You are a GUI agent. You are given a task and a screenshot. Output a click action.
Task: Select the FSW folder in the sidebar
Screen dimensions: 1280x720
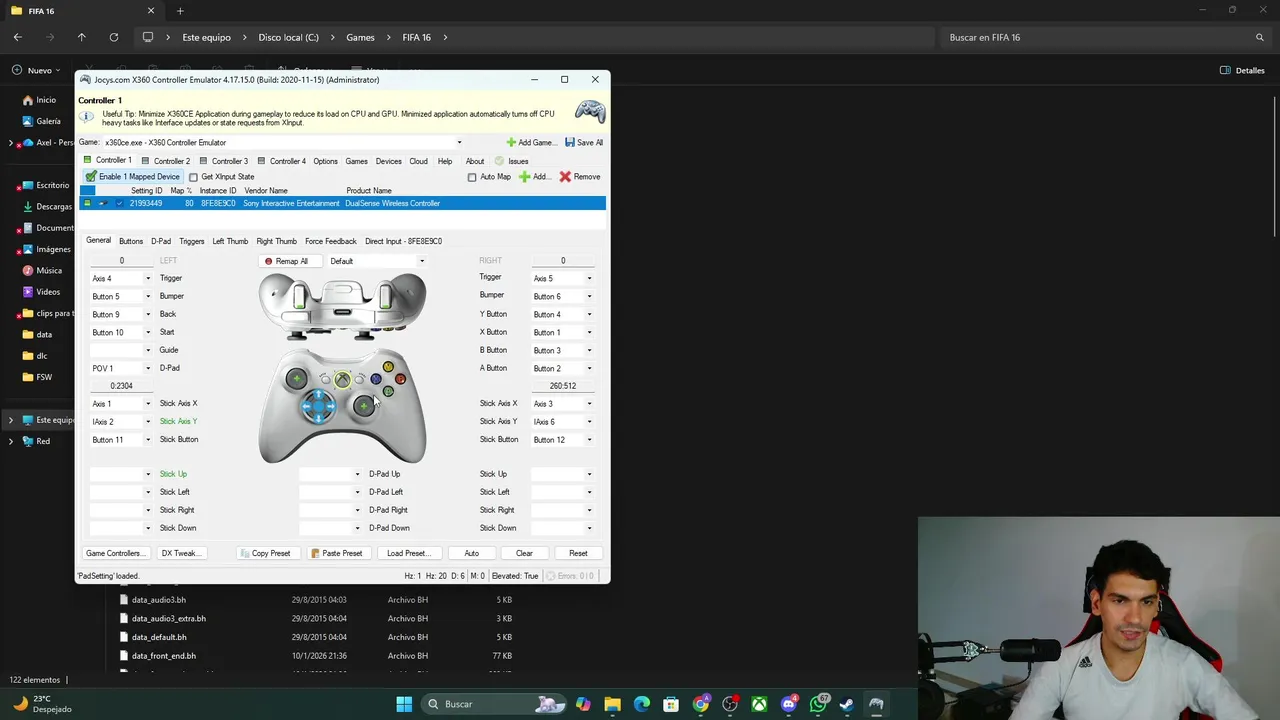44,377
